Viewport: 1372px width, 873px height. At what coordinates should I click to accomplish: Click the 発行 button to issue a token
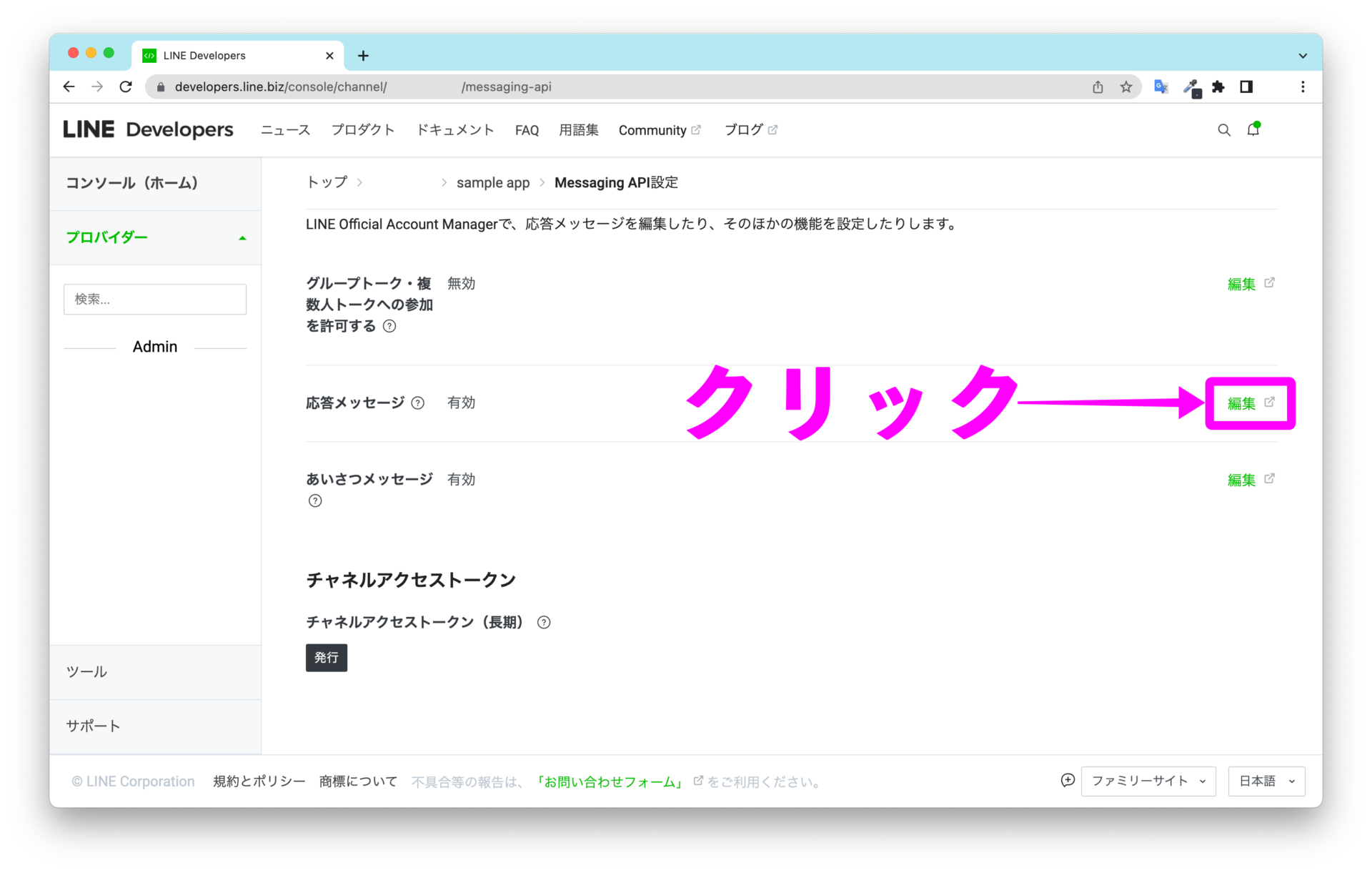pos(326,657)
